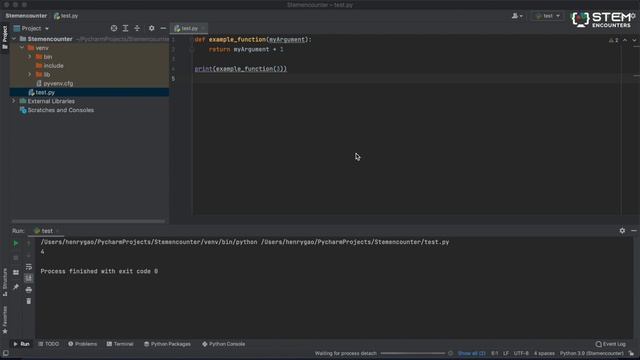The width and height of the screenshot is (640, 360).
Task: Click the interpreter path line in console output
Action: pyautogui.click(x=244, y=242)
